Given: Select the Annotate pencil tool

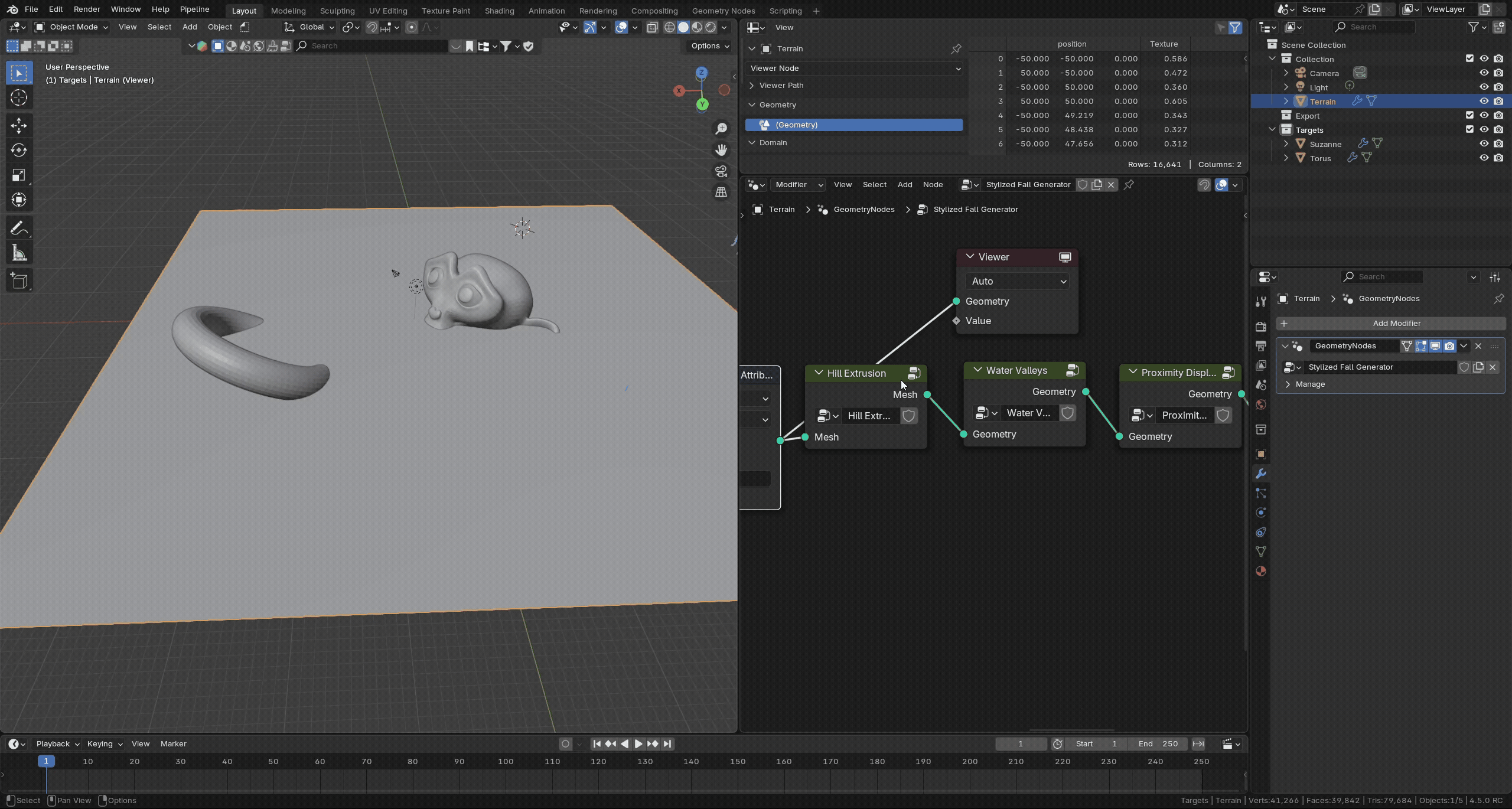Looking at the screenshot, I should click(x=18, y=229).
